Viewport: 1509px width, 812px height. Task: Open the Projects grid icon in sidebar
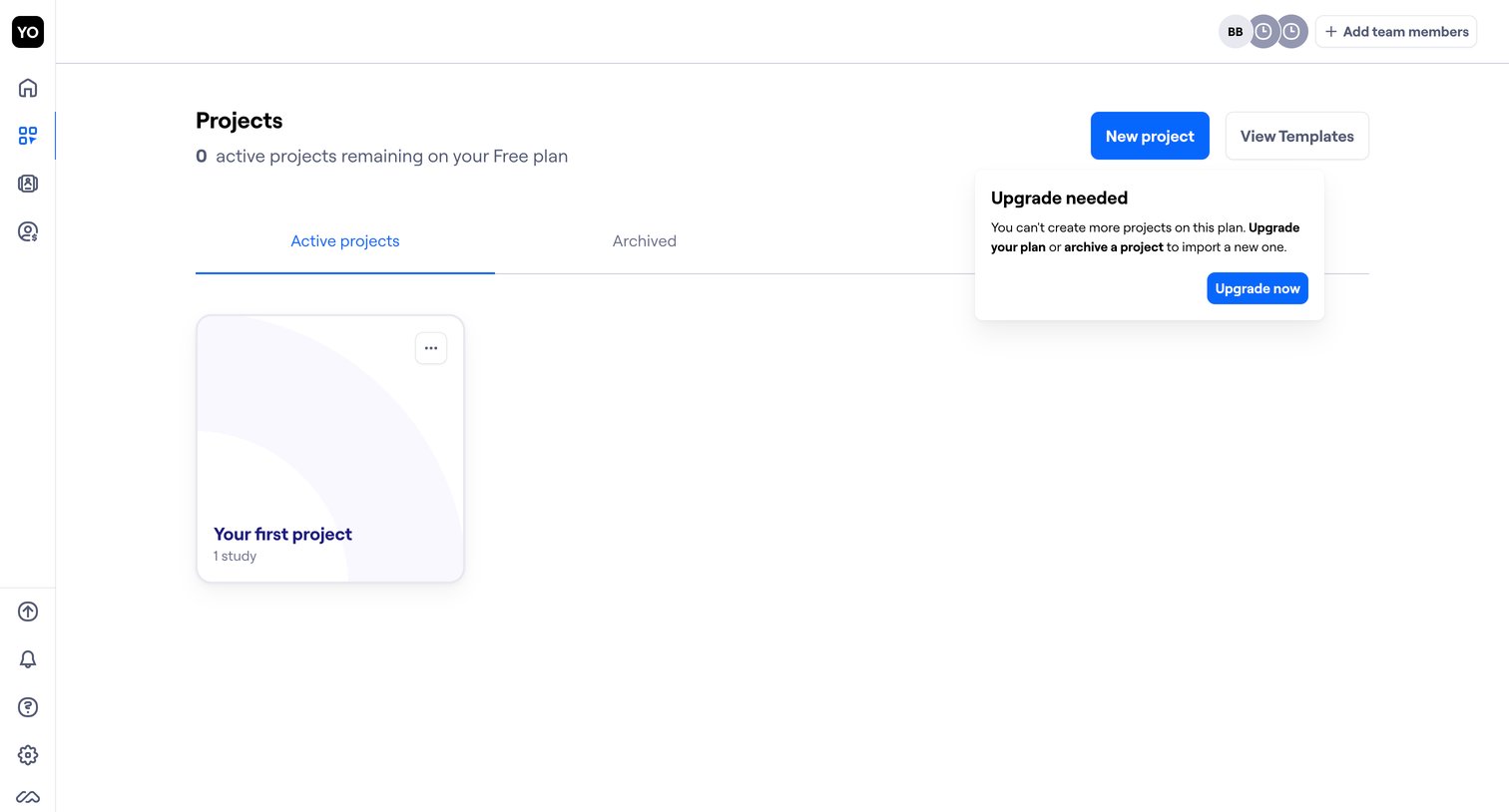coord(28,136)
